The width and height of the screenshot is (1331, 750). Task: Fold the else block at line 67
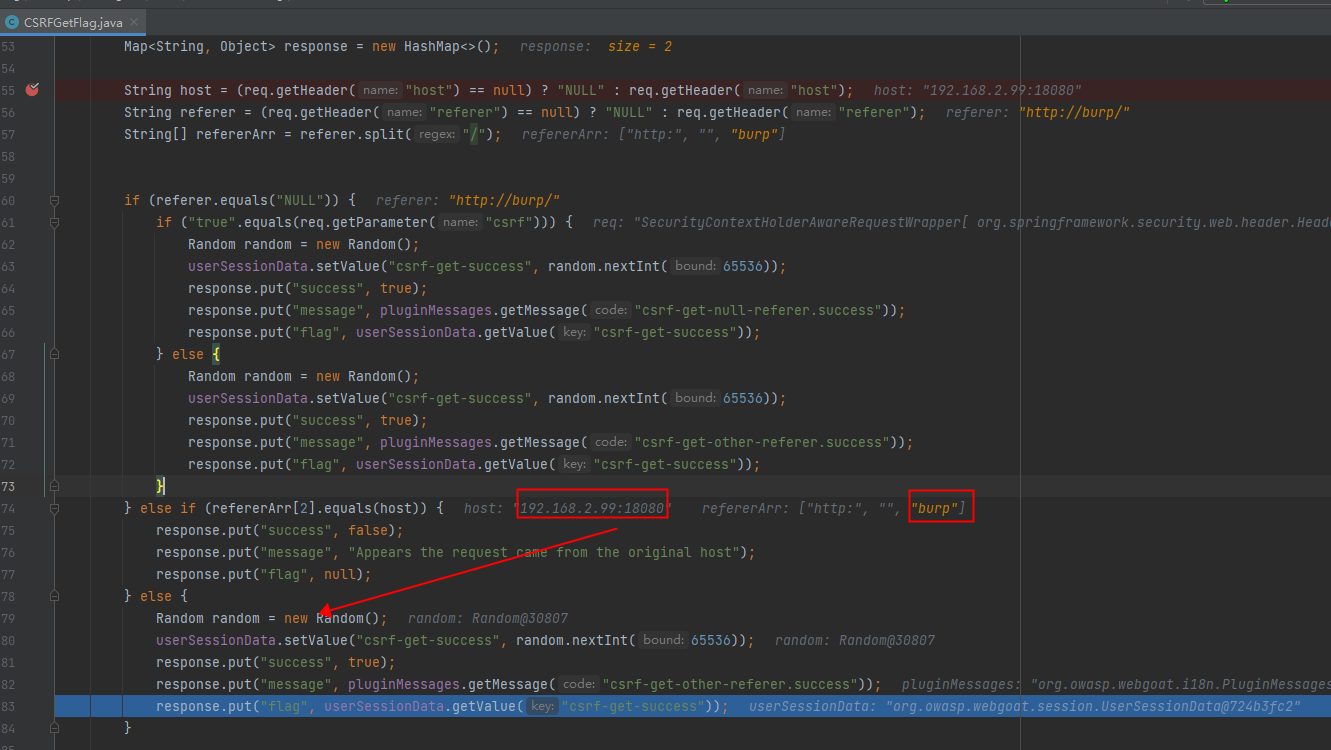55,354
